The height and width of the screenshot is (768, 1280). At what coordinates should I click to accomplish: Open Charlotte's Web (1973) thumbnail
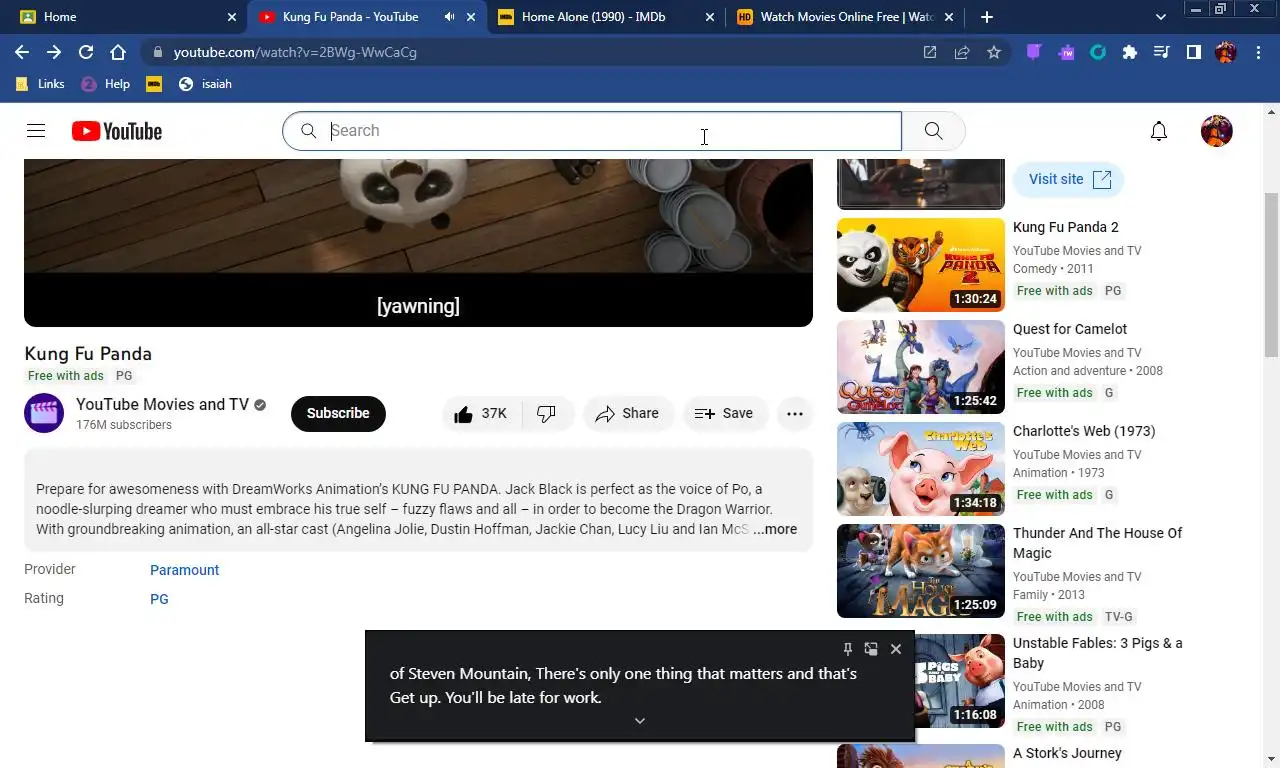coord(920,469)
